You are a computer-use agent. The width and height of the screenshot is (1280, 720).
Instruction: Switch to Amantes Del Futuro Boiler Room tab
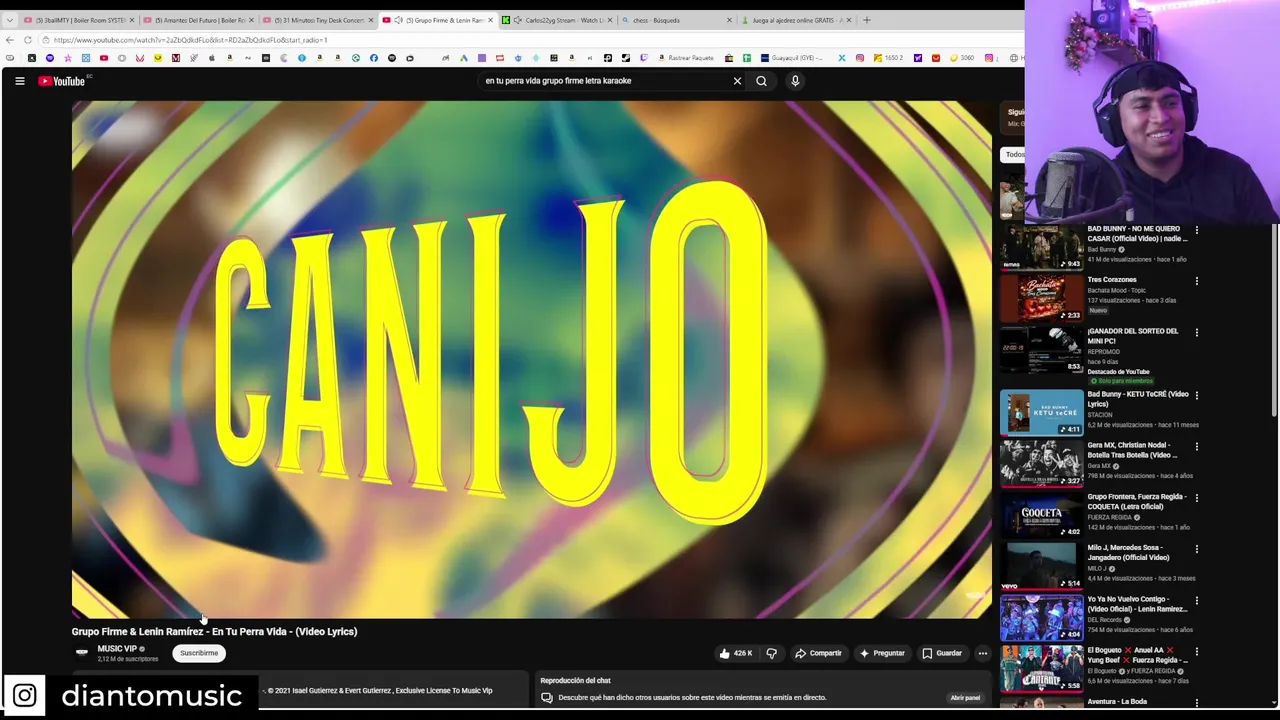pos(197,20)
